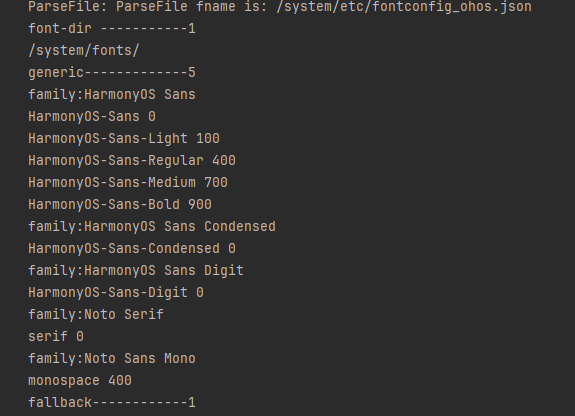
Task: Select the family:HarmonyOS Sans line
Action: pos(112,95)
